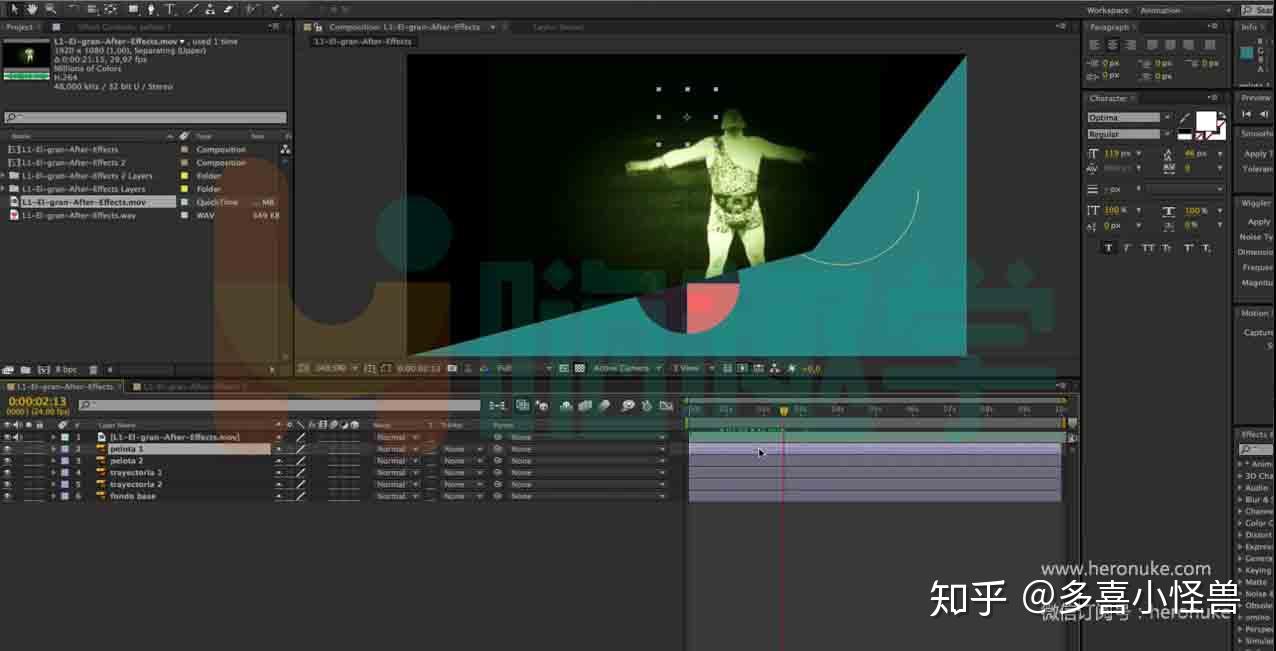Select the Zoom magnifier tool

pos(50,9)
